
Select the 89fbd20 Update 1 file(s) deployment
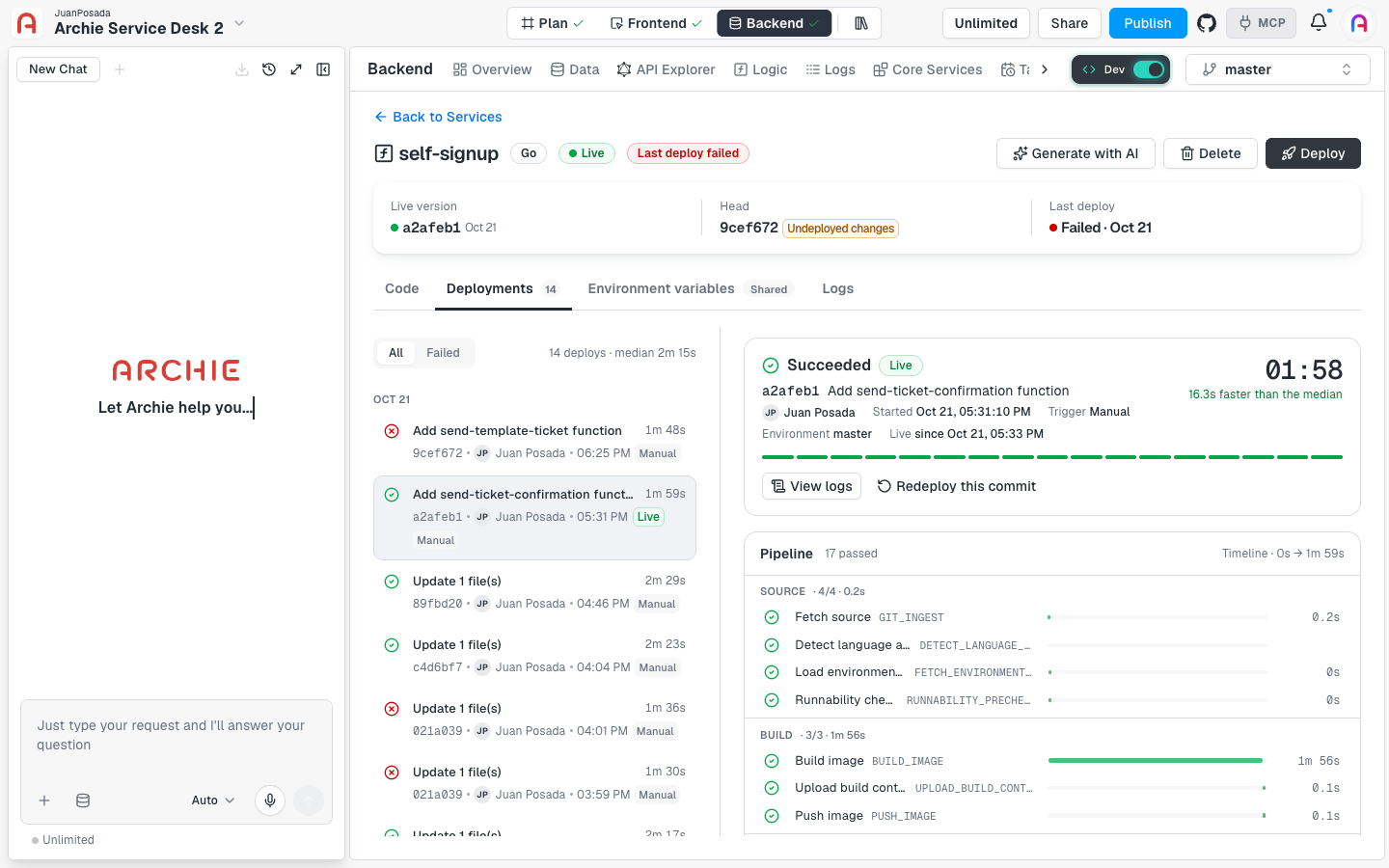(x=534, y=592)
